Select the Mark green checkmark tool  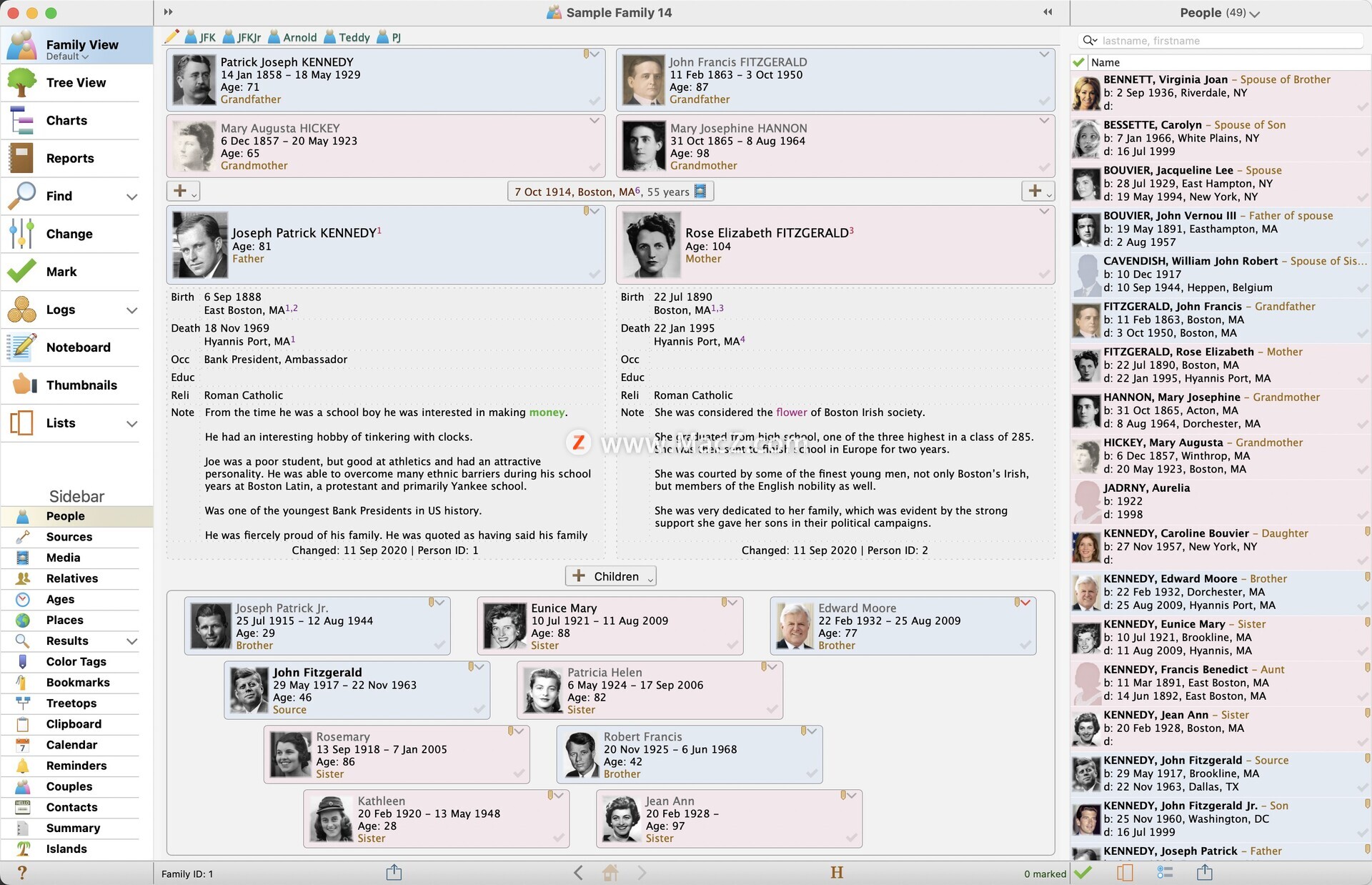[21, 272]
